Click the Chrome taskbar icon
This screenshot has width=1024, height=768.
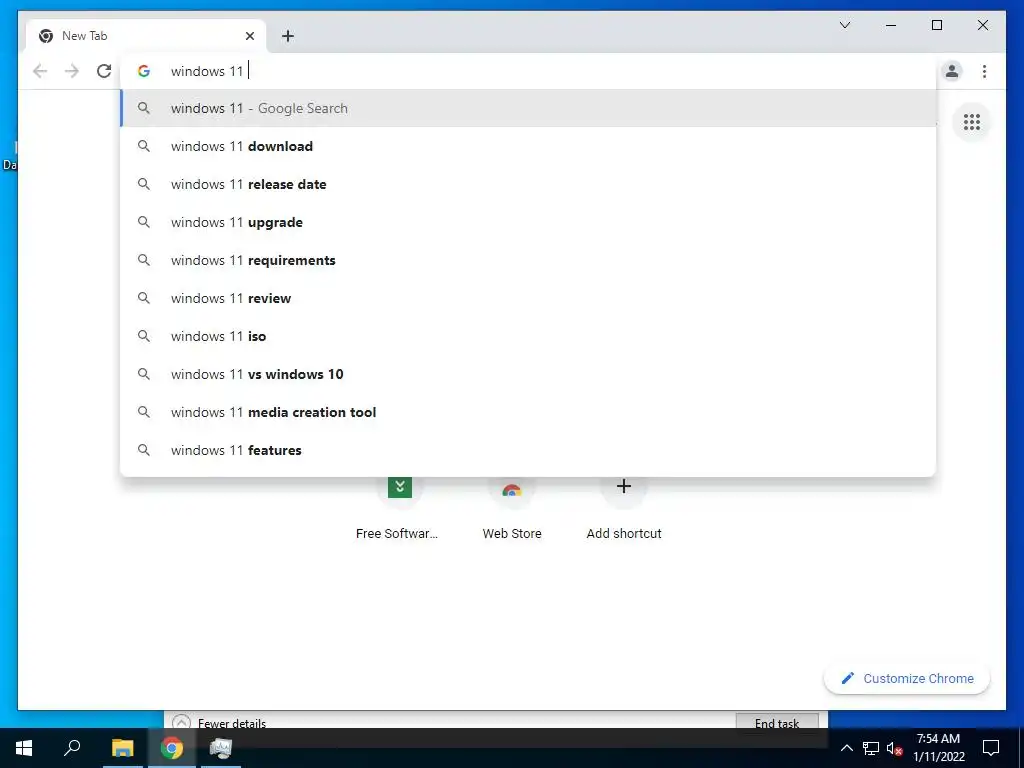pyautogui.click(x=172, y=748)
